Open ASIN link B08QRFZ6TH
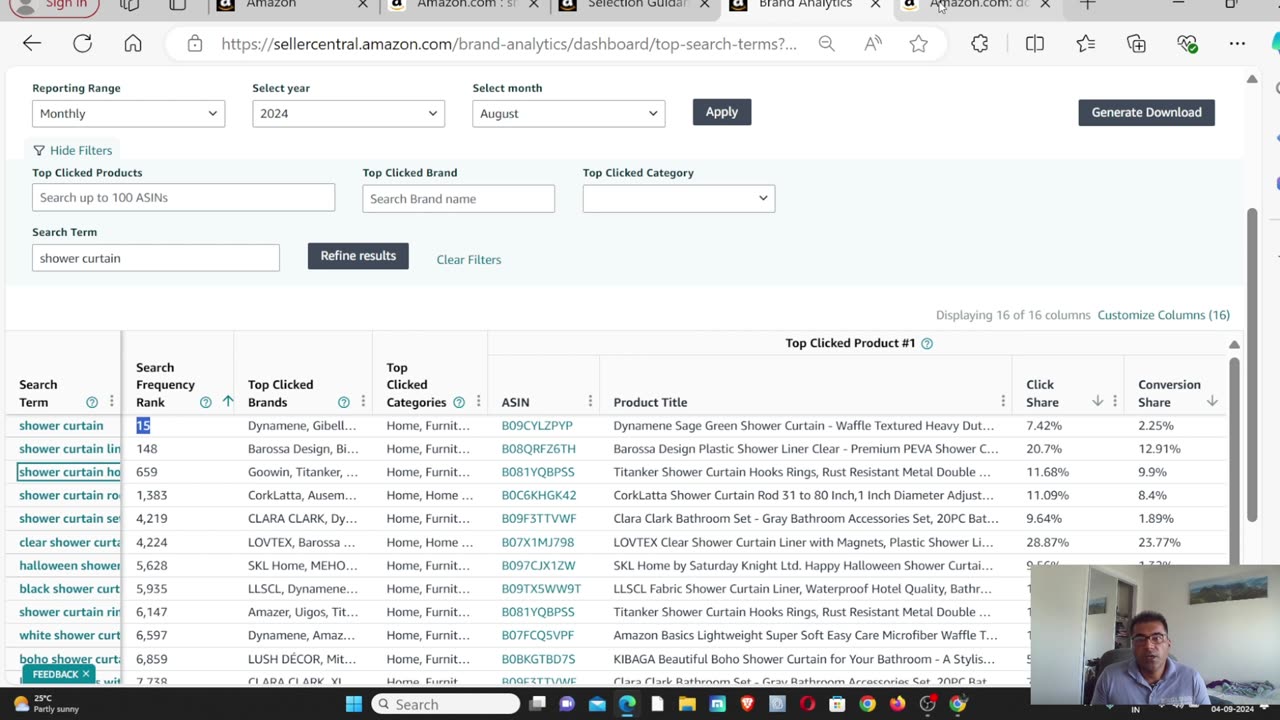1280x720 pixels. click(538, 449)
